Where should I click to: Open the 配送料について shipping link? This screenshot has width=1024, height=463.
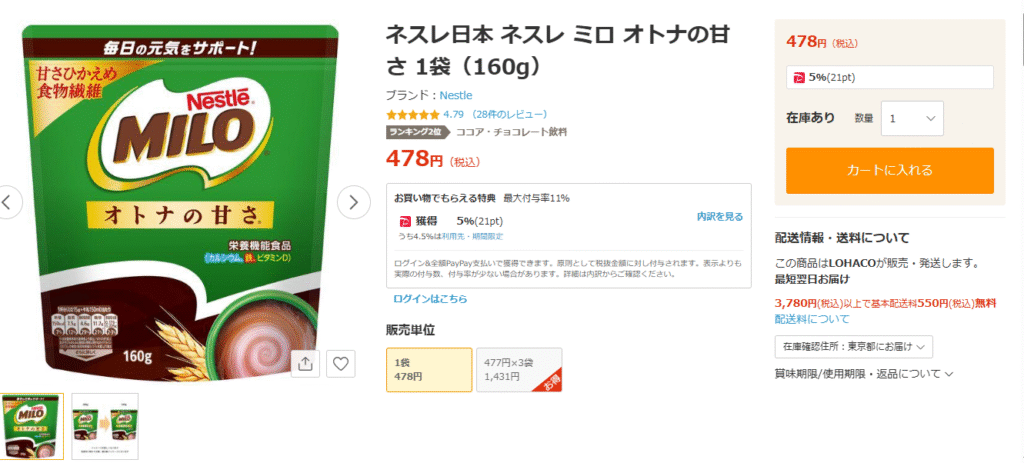[x=812, y=319]
